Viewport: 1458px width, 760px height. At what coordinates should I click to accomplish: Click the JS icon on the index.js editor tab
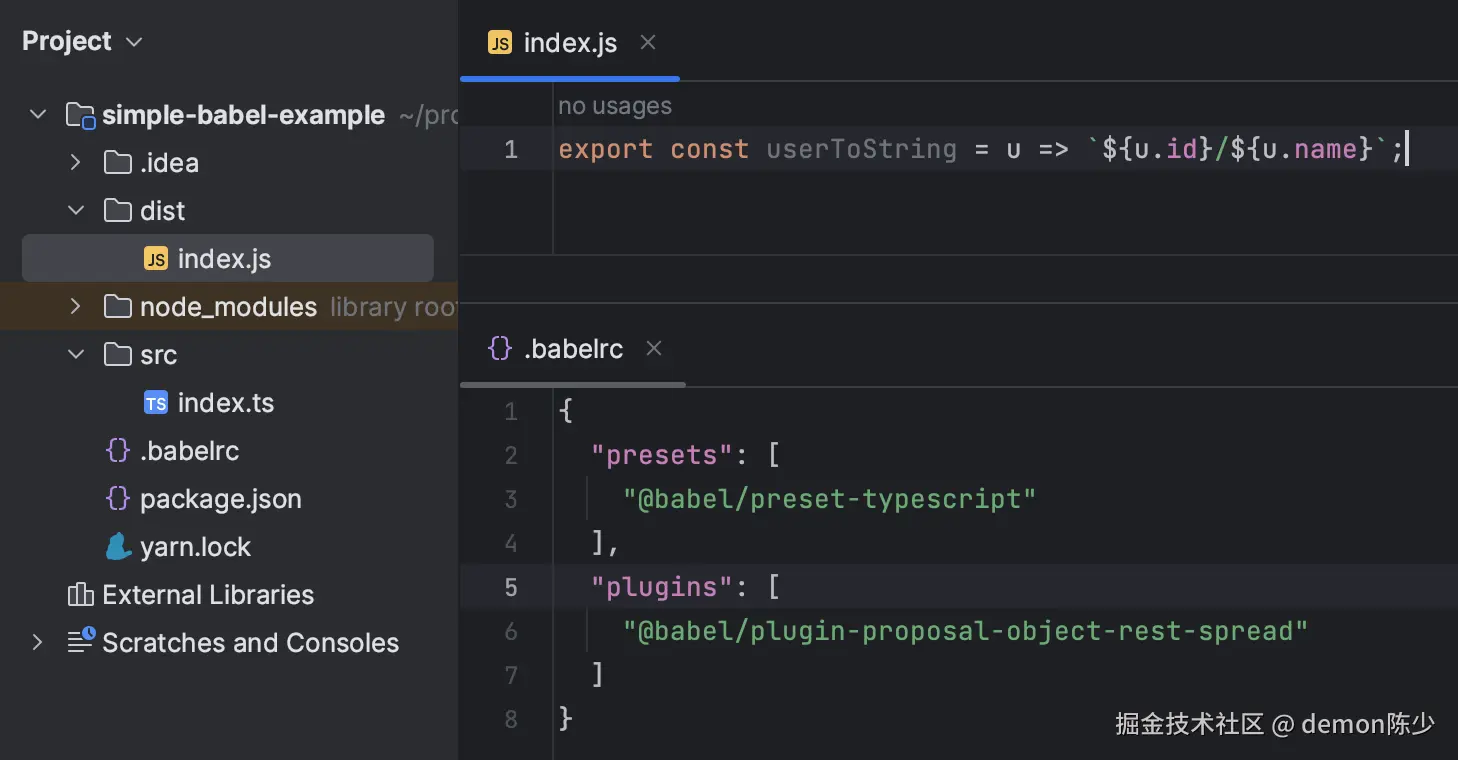tap(498, 42)
